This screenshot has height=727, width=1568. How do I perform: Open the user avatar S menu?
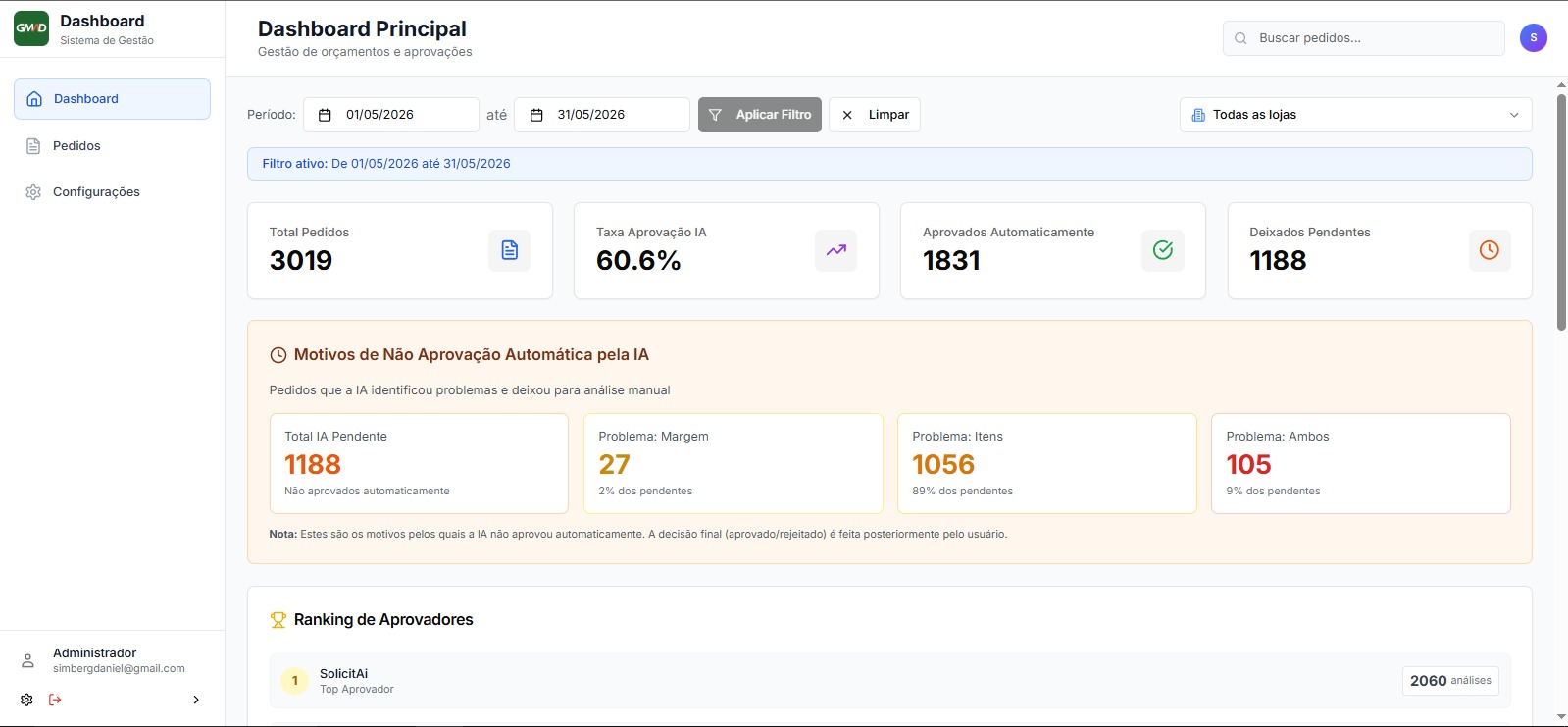click(1534, 38)
